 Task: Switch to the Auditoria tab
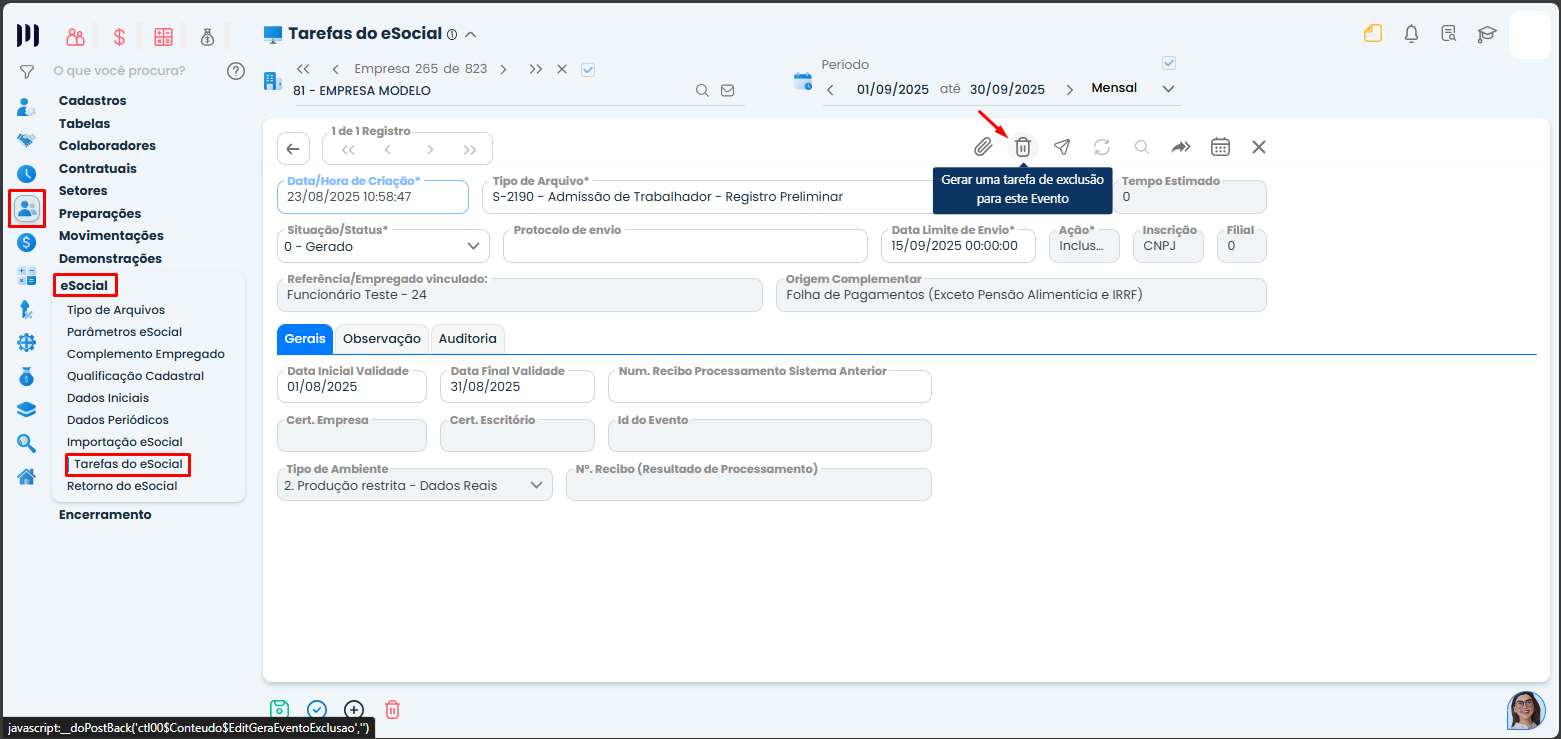pyautogui.click(x=468, y=339)
